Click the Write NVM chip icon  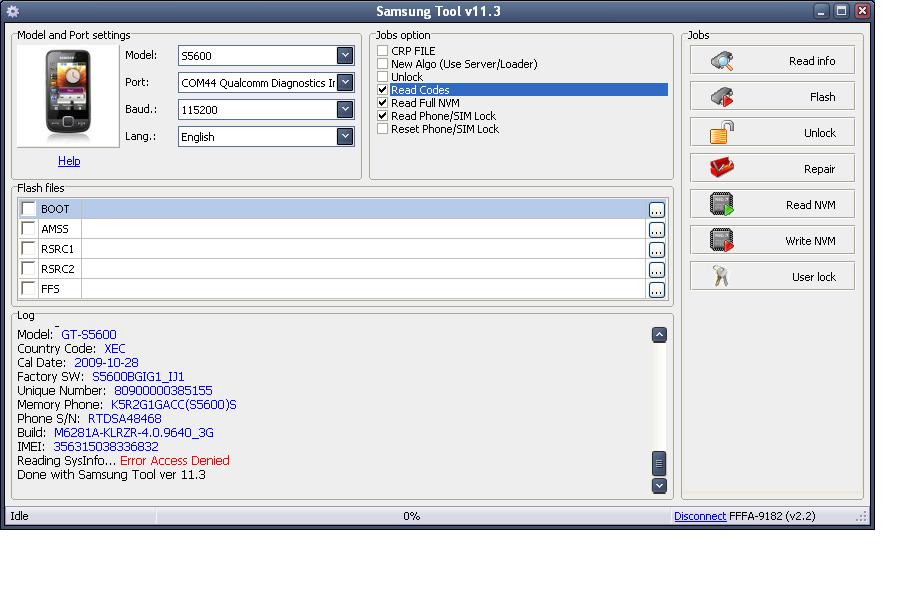722,240
